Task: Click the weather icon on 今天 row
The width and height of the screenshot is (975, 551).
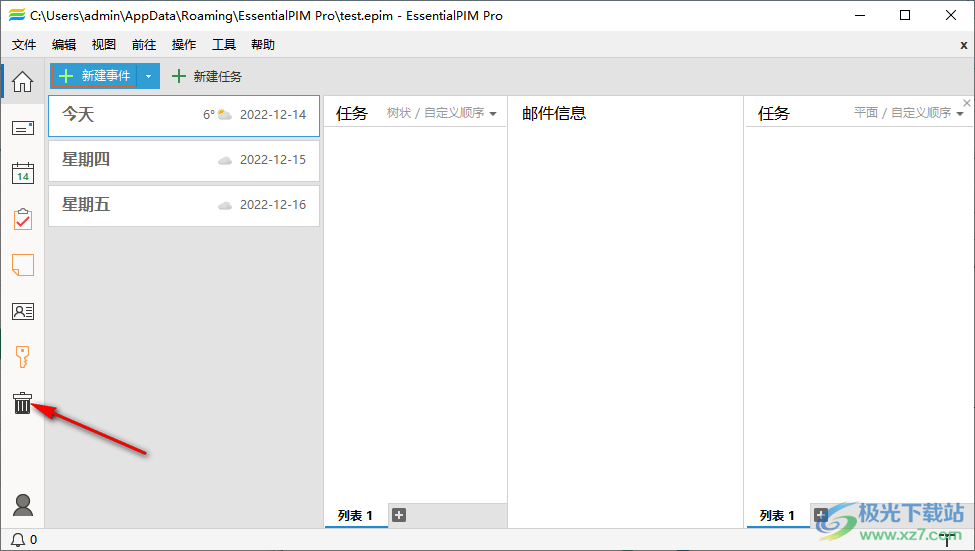Action: click(224, 115)
